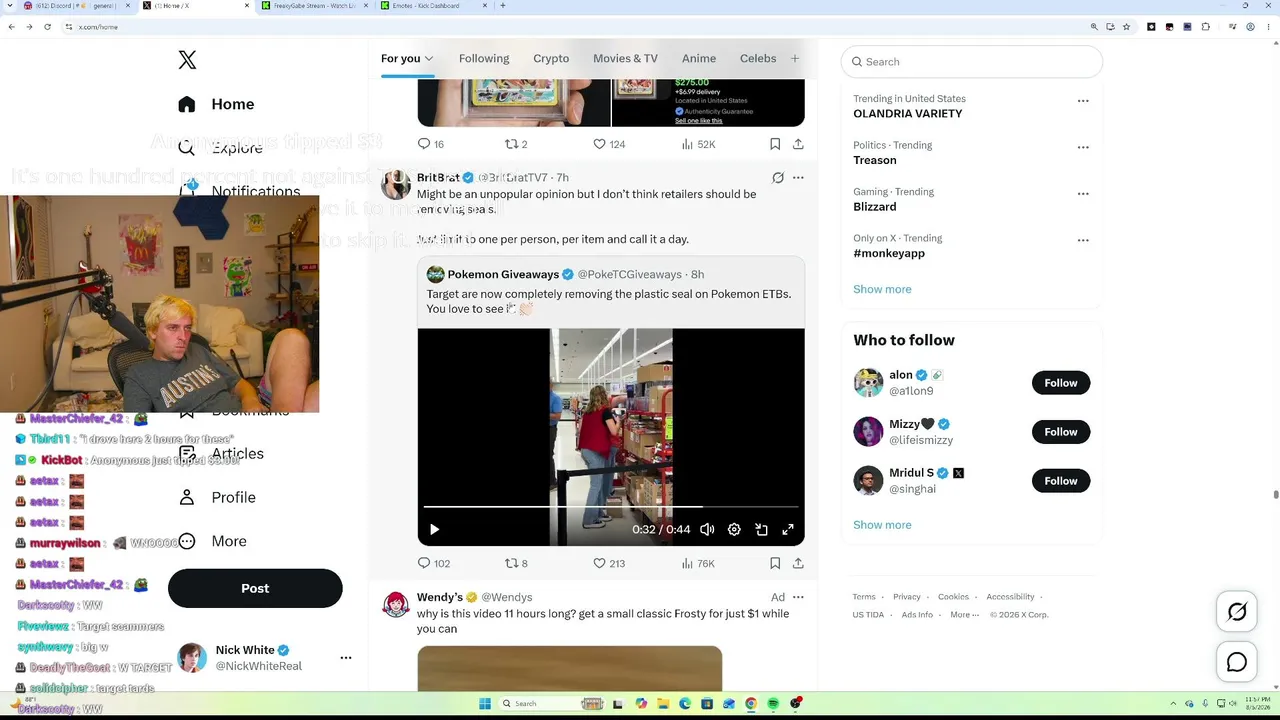
Task: Open the browser Extensions puzzle icon
Action: click(x=1205, y=27)
